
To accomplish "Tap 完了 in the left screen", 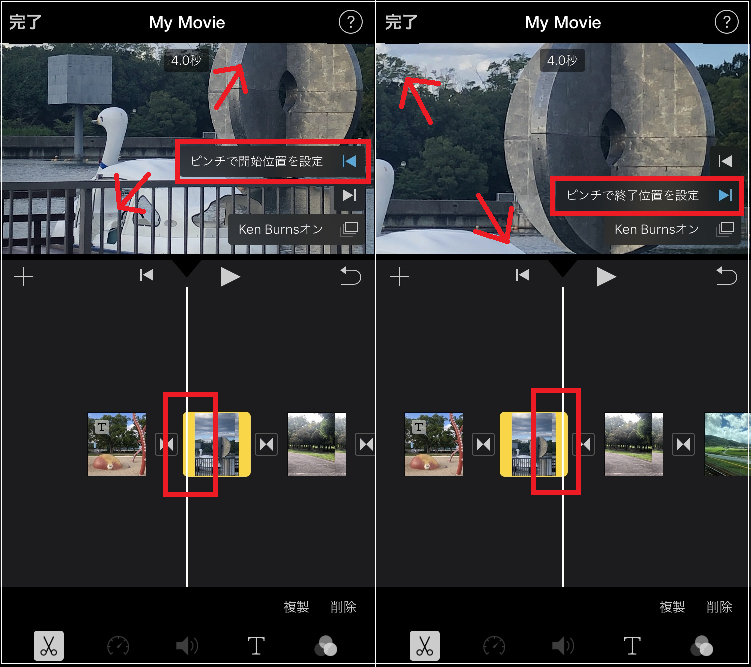I will point(25,22).
